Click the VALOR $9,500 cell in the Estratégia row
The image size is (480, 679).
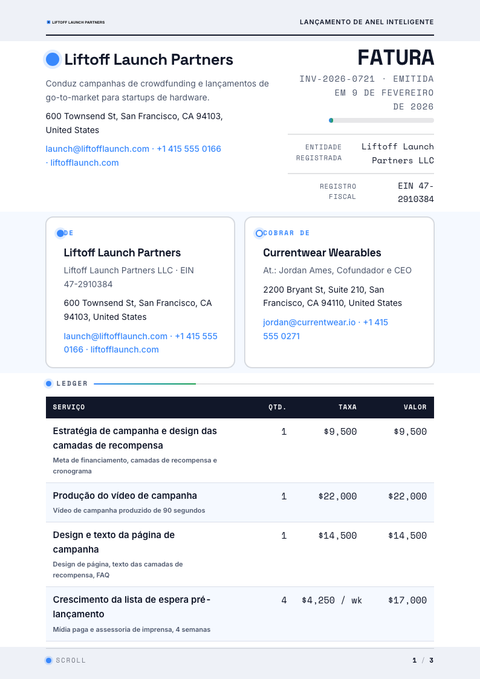coord(410,432)
